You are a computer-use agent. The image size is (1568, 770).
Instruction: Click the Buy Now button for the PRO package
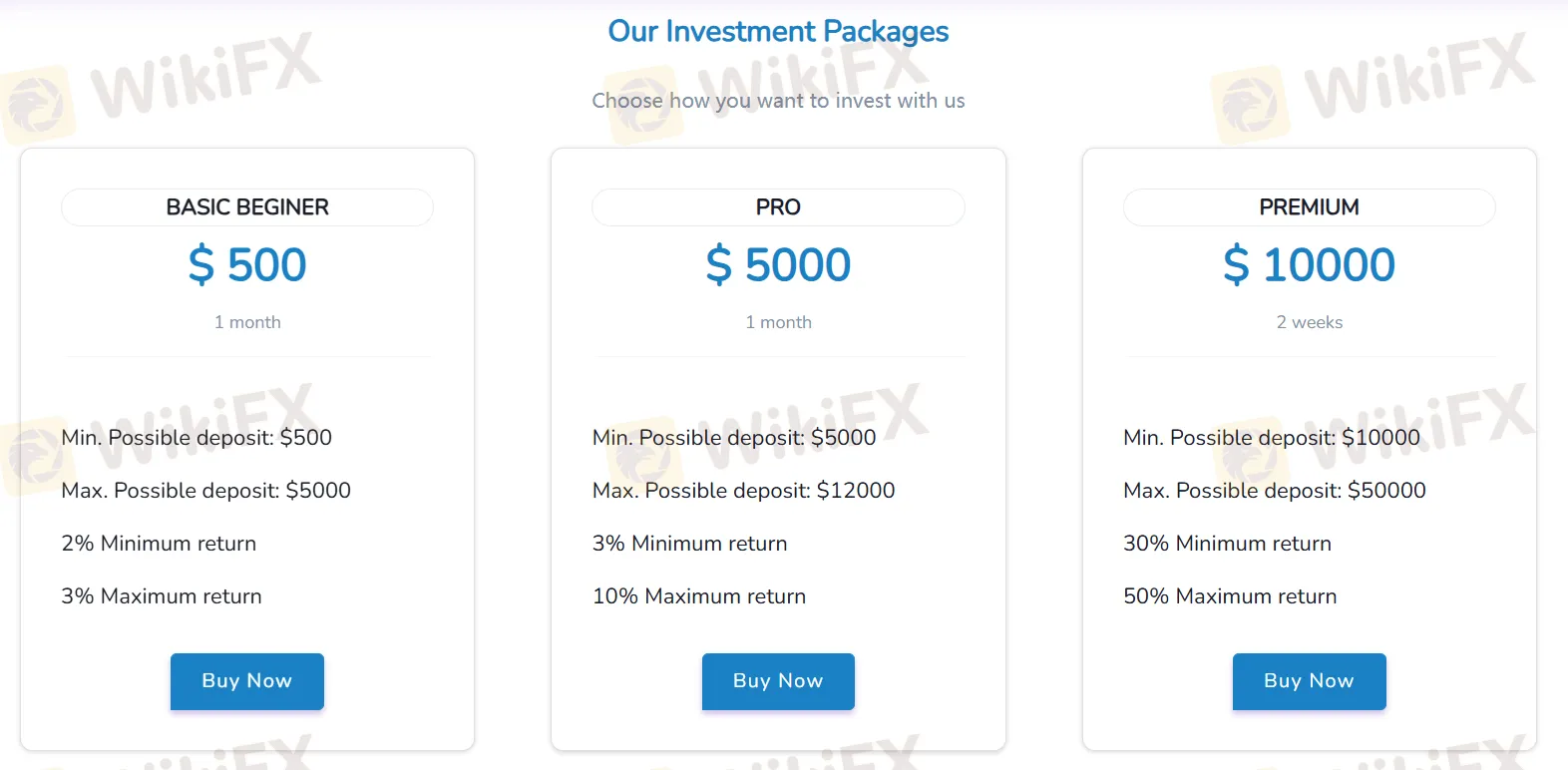point(778,681)
